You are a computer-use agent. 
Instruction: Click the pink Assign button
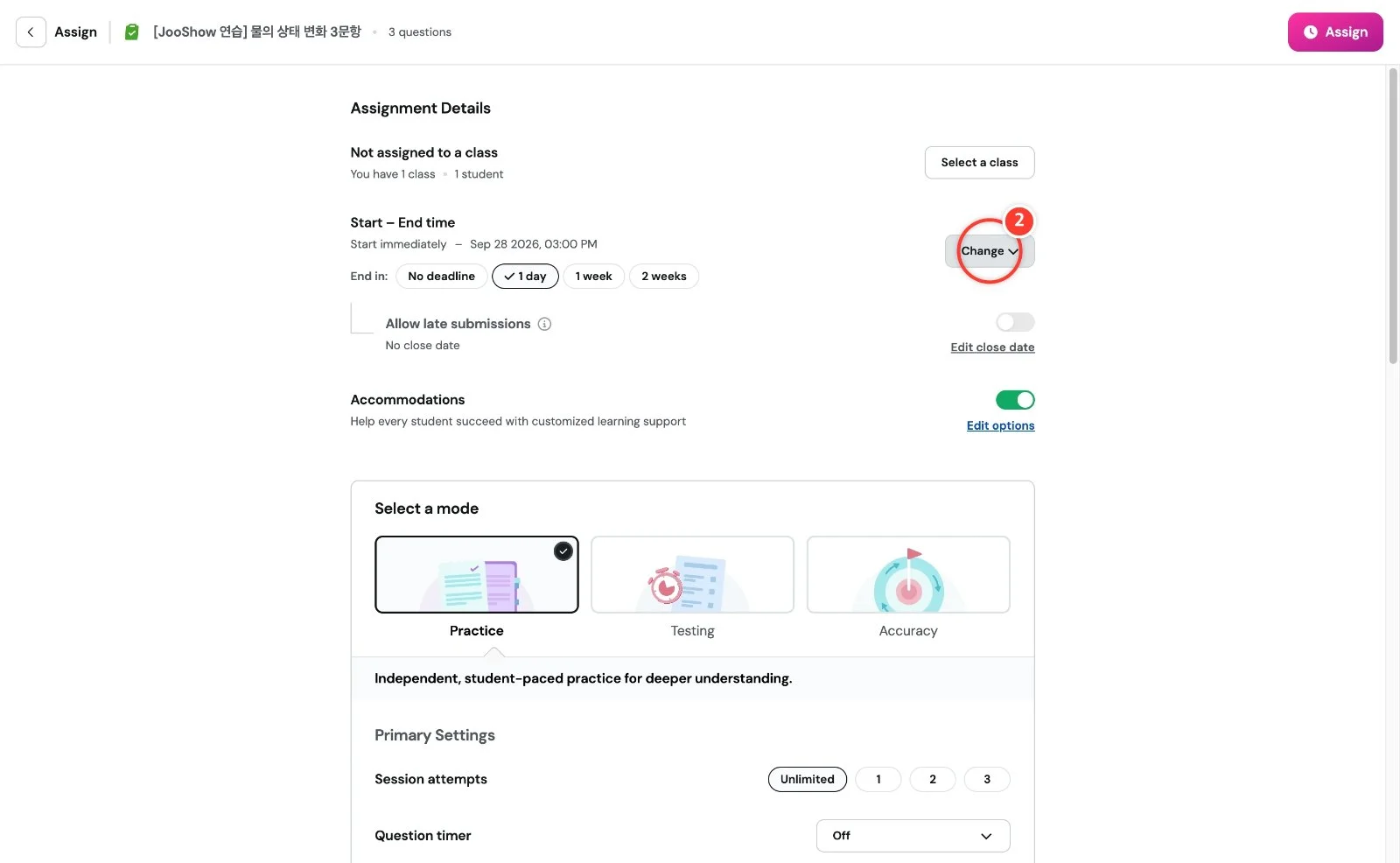[x=1335, y=32]
